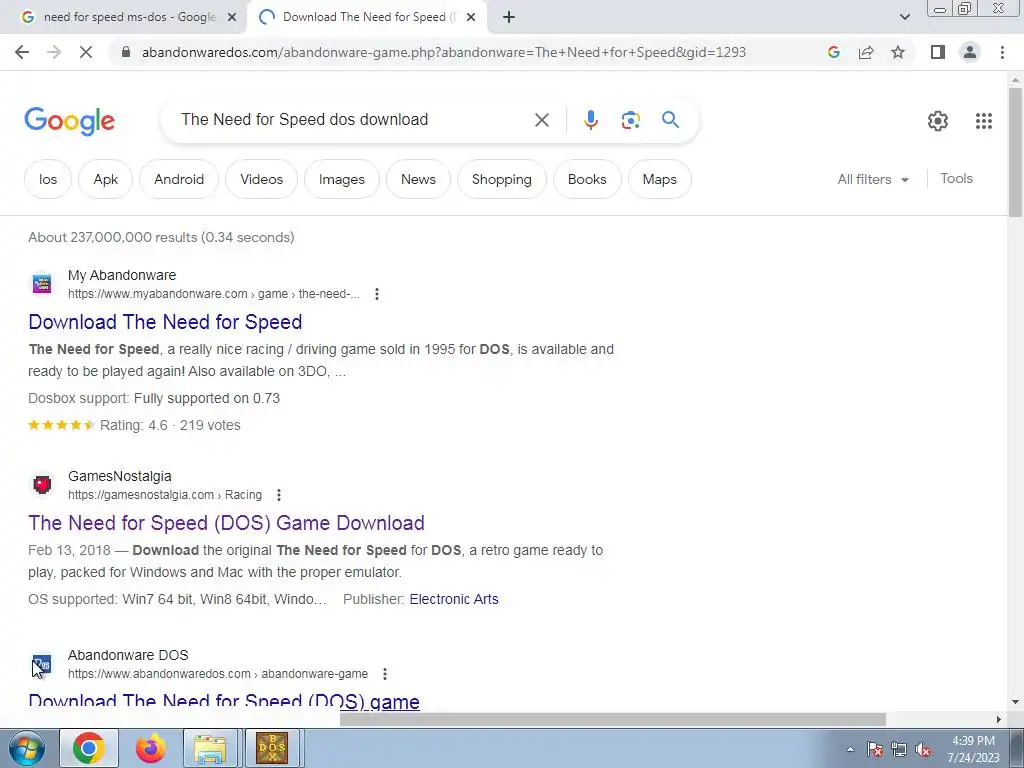
Task: Open the search Tools options
Action: click(x=956, y=178)
